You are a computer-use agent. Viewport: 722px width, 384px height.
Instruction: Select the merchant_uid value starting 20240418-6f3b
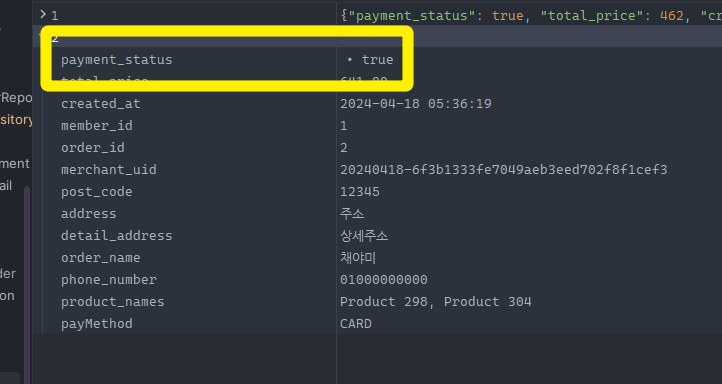point(504,170)
